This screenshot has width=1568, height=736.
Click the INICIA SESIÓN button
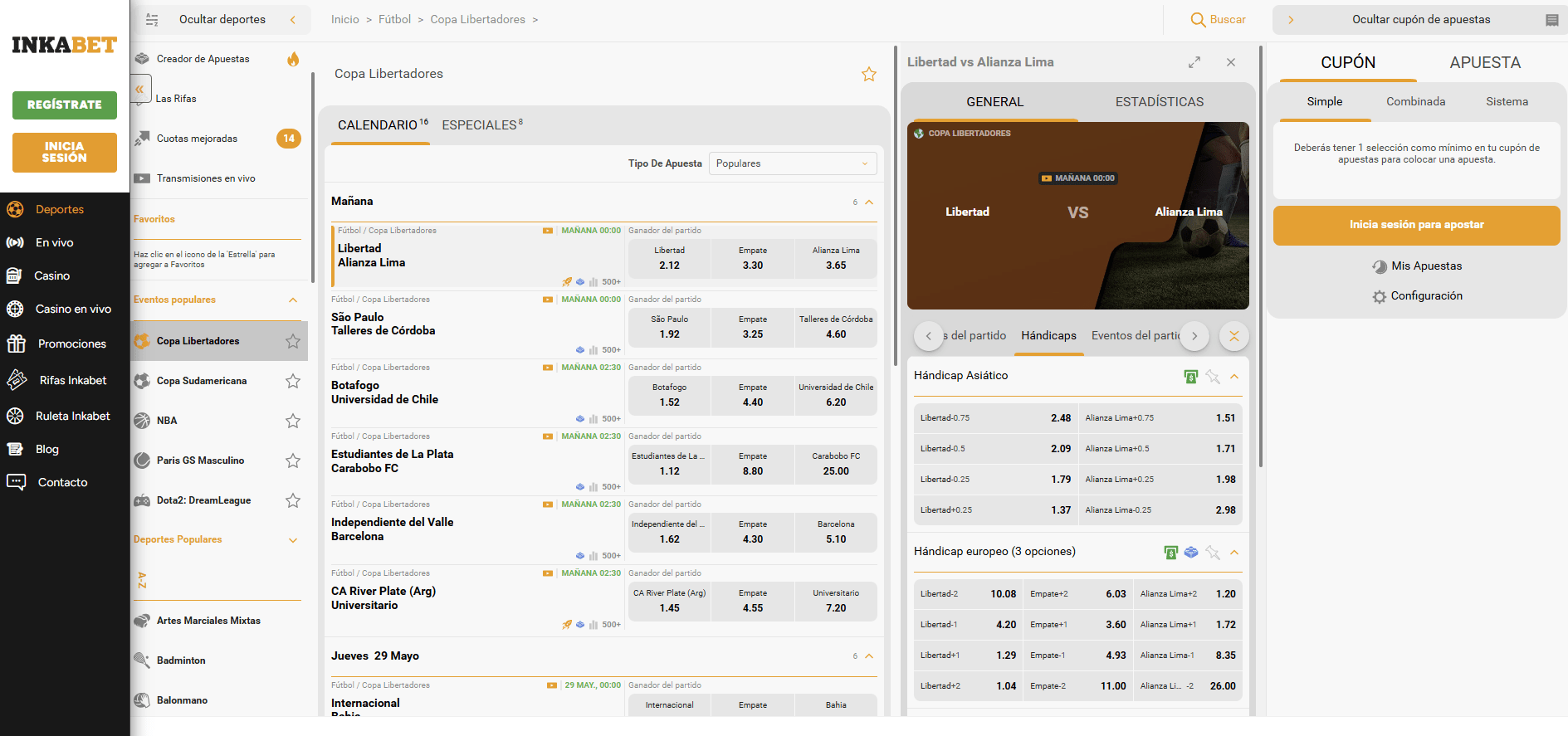[65, 153]
